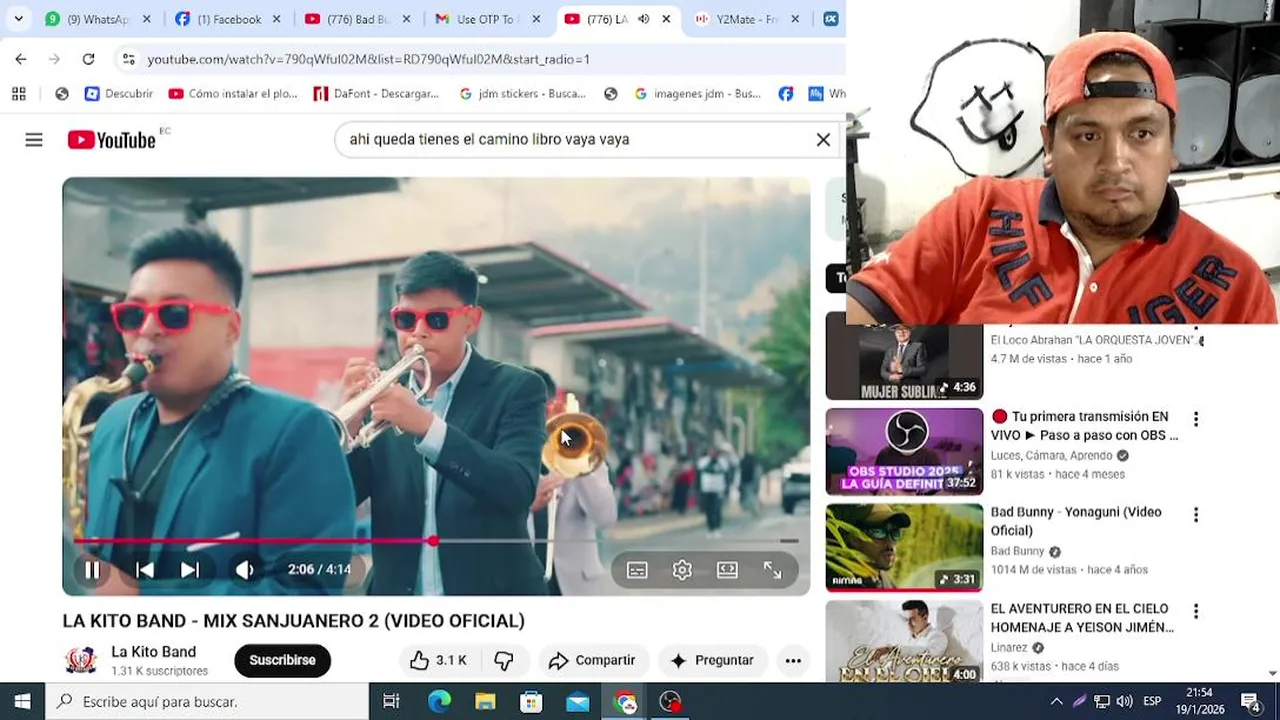Screen dimensions: 1280x720
Task: Open Bad Bunny Yonaguni thumbnail
Action: (904, 547)
